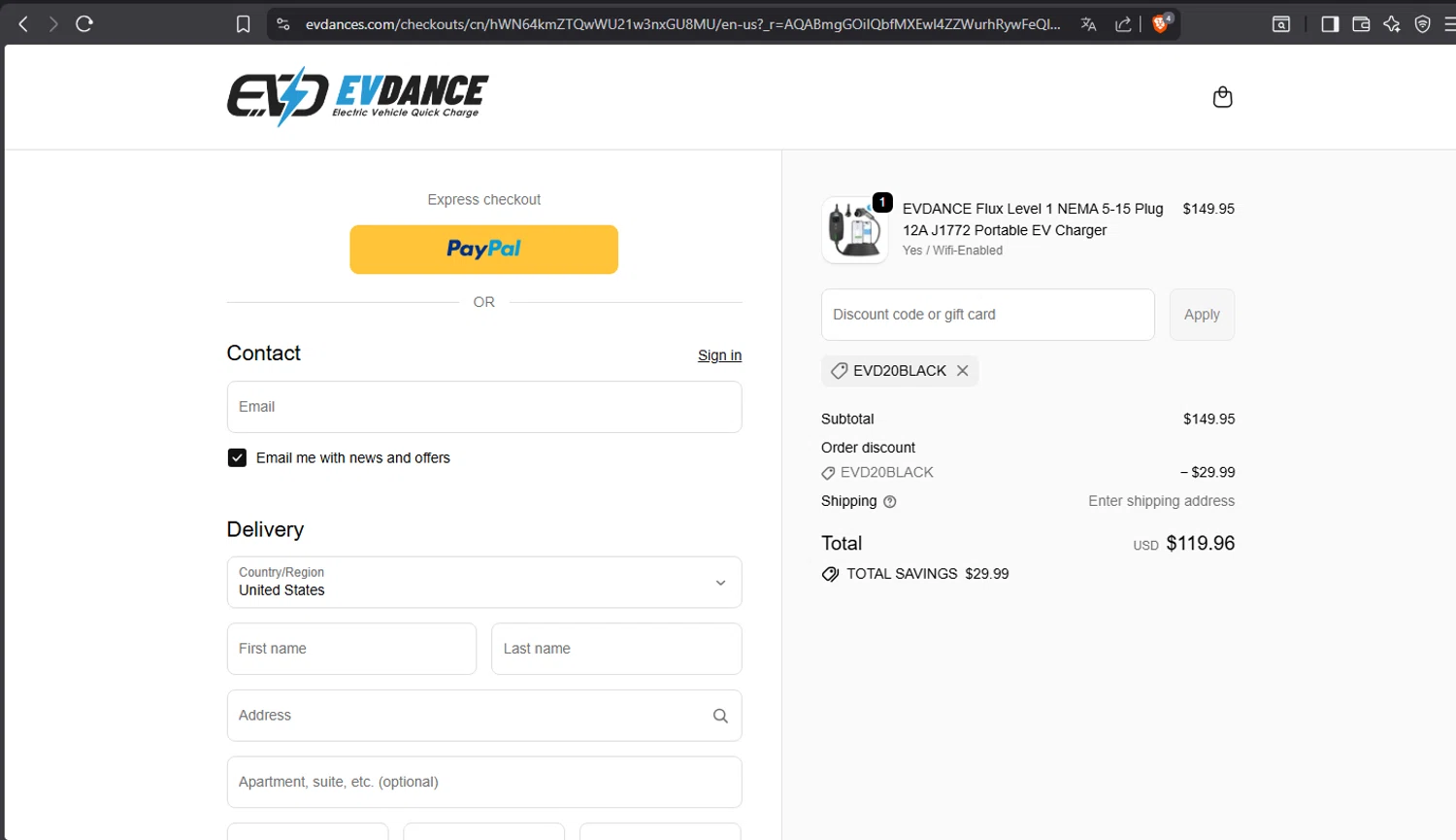The image size is (1456, 840).
Task: Click the browser address bar URL
Action: [682, 24]
